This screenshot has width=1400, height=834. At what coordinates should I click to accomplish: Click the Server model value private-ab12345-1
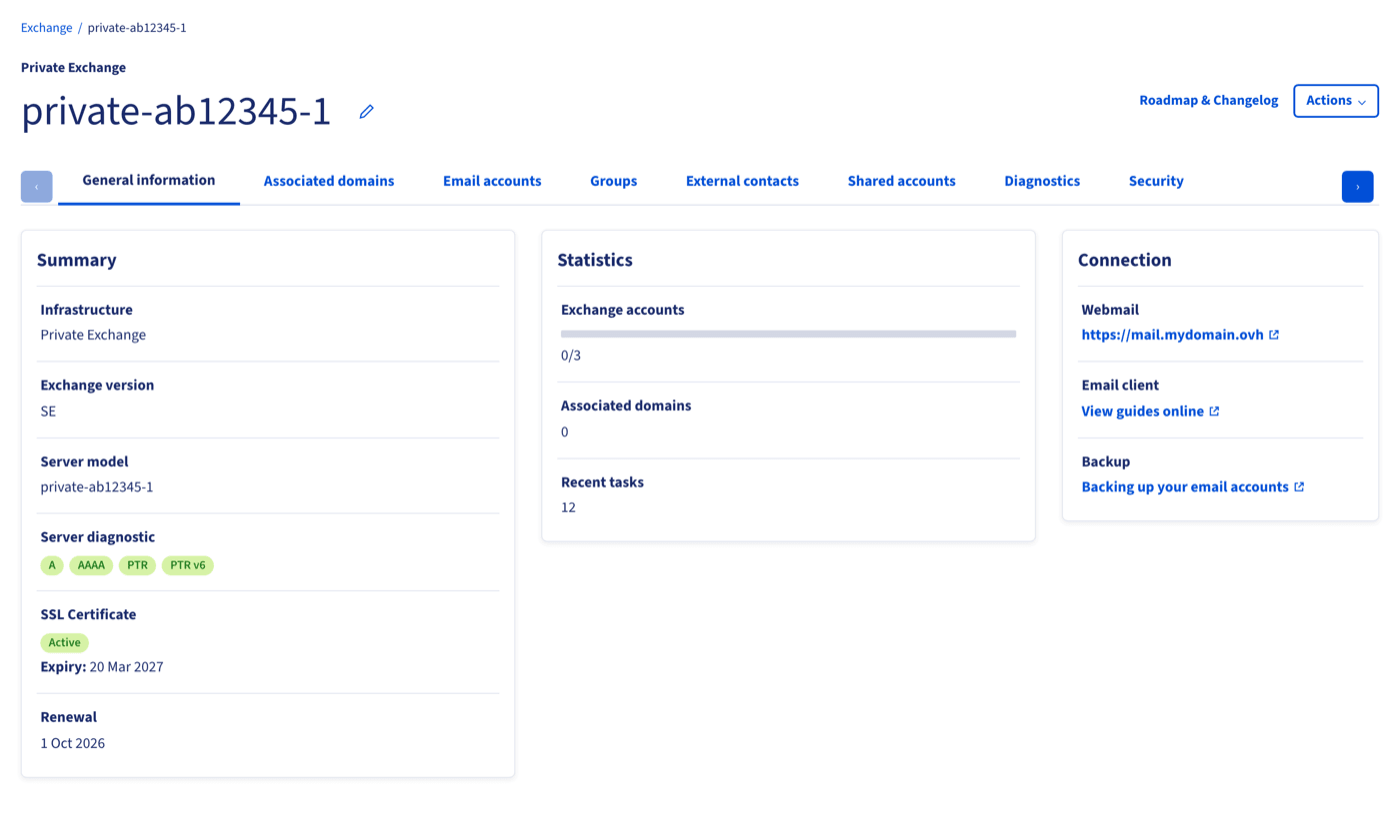coord(97,487)
